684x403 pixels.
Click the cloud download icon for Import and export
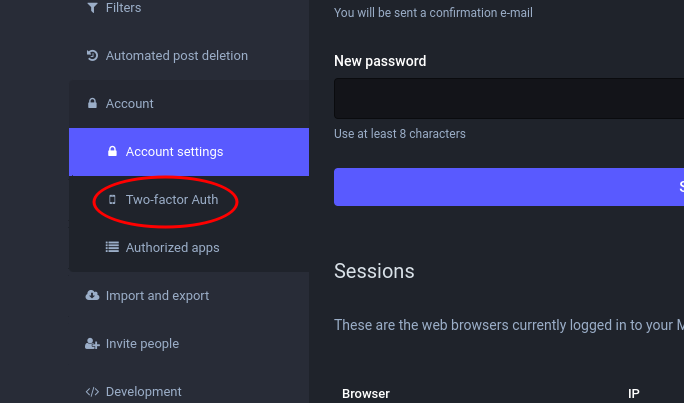92,295
